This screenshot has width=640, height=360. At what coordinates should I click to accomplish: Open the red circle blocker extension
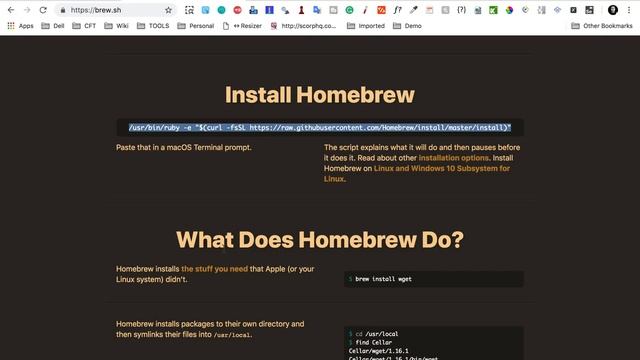point(237,10)
